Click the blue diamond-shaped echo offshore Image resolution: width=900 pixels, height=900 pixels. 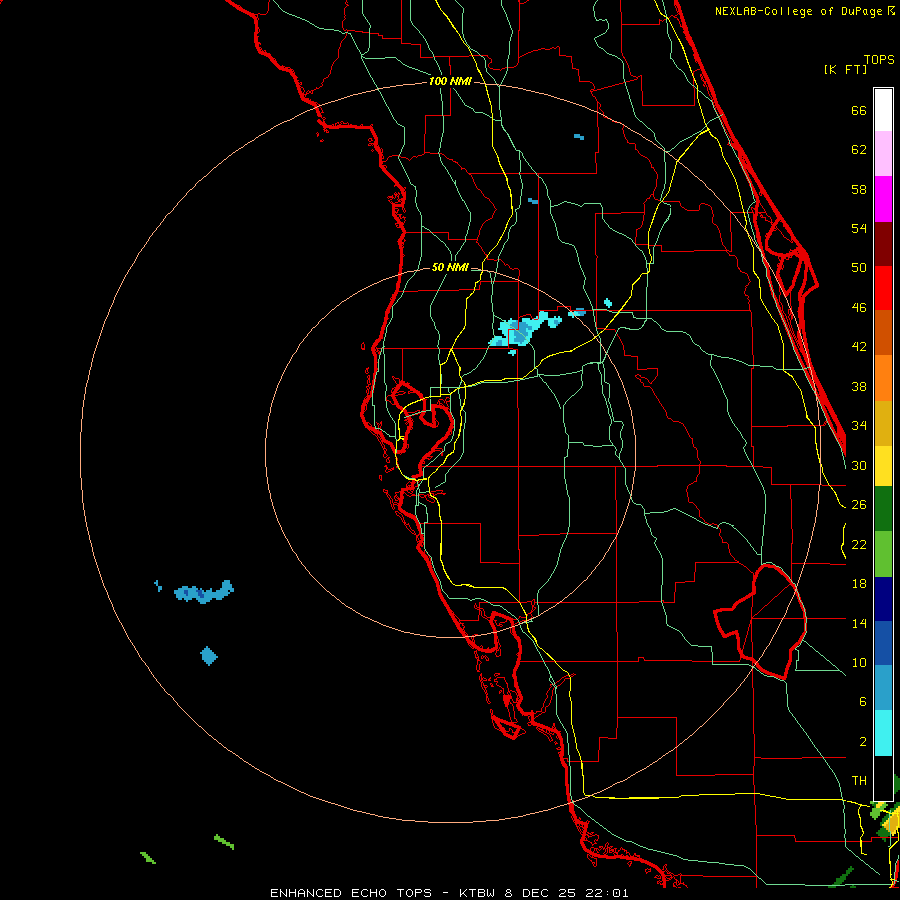coord(209,655)
